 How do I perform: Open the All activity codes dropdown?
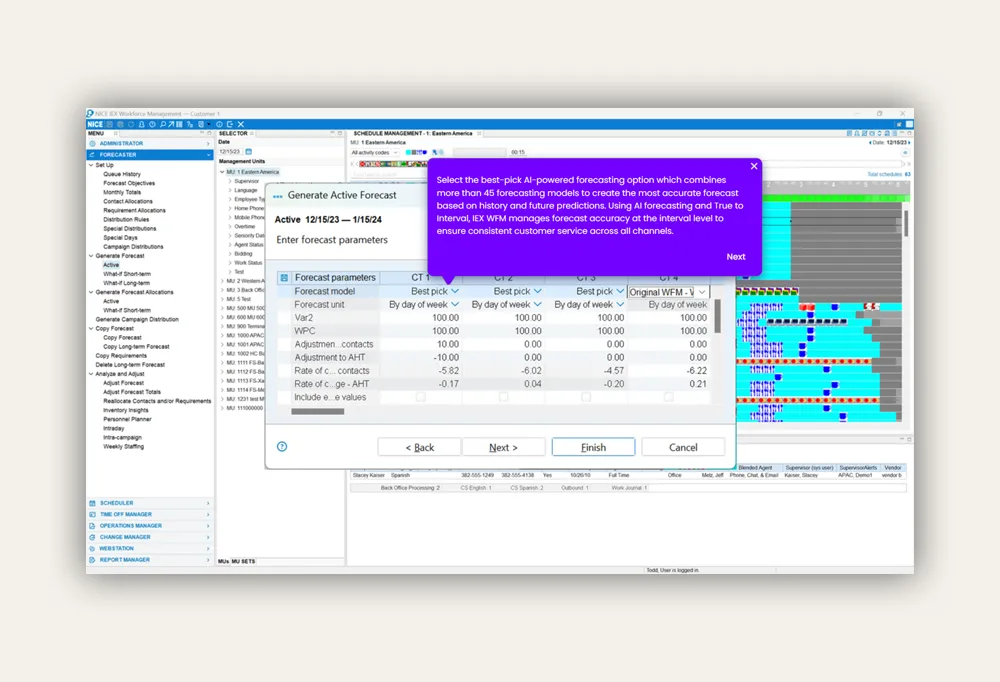tap(374, 152)
